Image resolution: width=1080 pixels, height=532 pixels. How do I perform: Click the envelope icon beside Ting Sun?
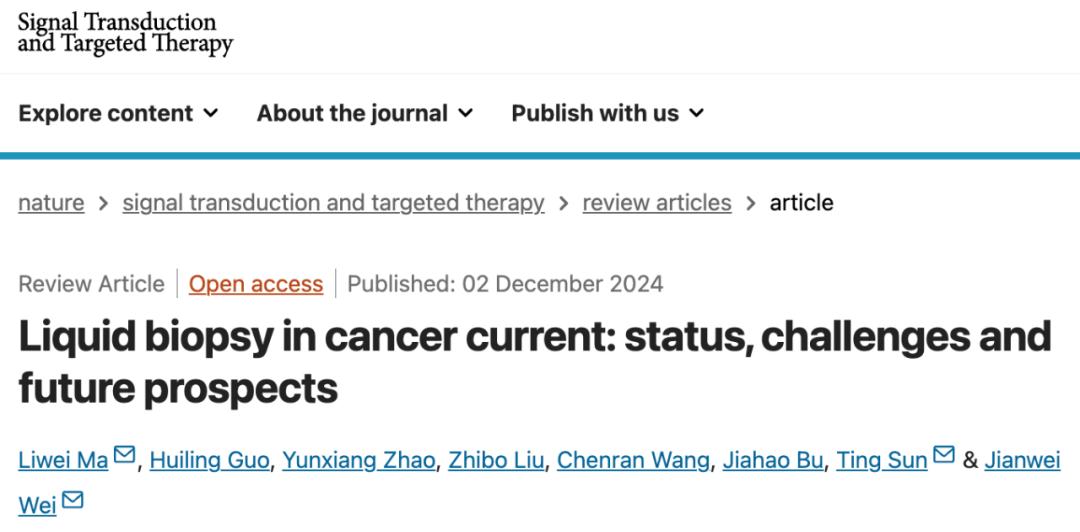pyautogui.click(x=944, y=457)
